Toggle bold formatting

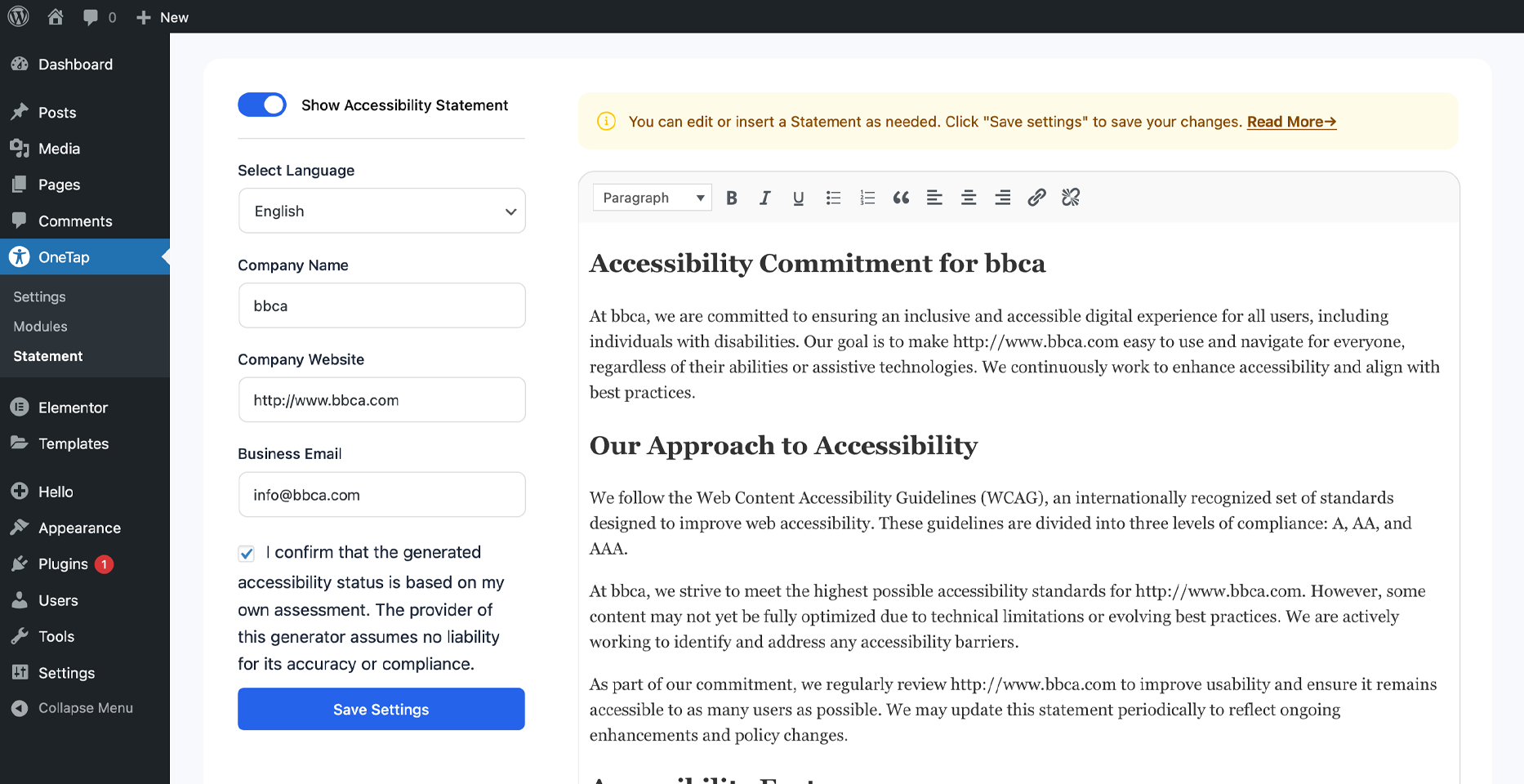point(732,198)
